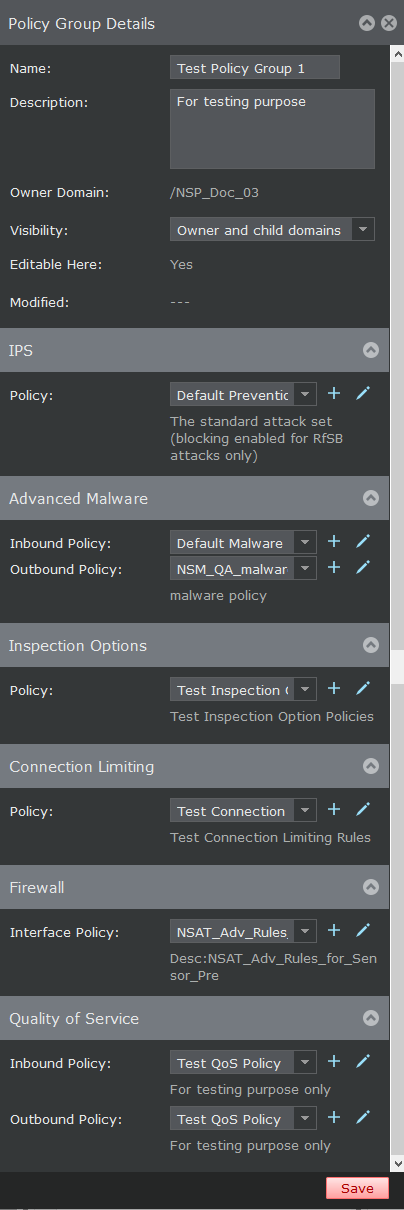Collapse the Quality of Service section
This screenshot has height=1210, width=404.
371,1018
